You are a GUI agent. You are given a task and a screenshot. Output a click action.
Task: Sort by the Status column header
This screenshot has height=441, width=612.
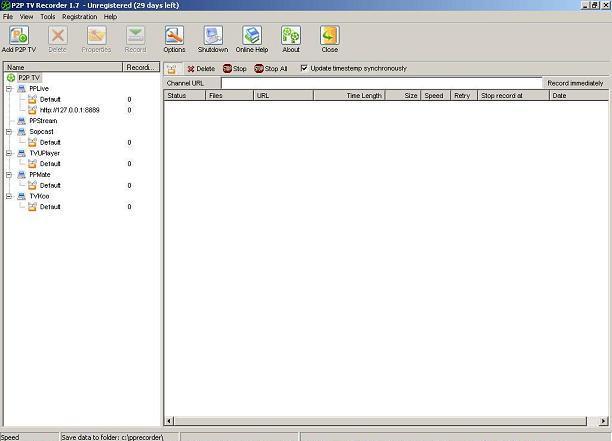[185, 95]
